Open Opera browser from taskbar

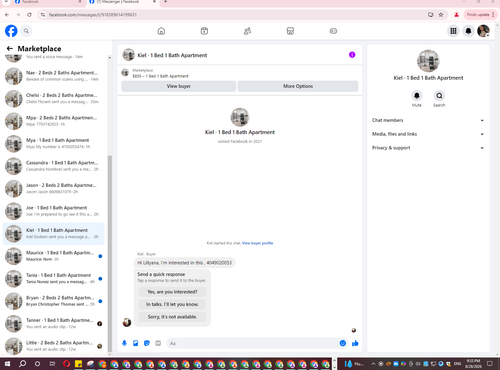(67, 364)
